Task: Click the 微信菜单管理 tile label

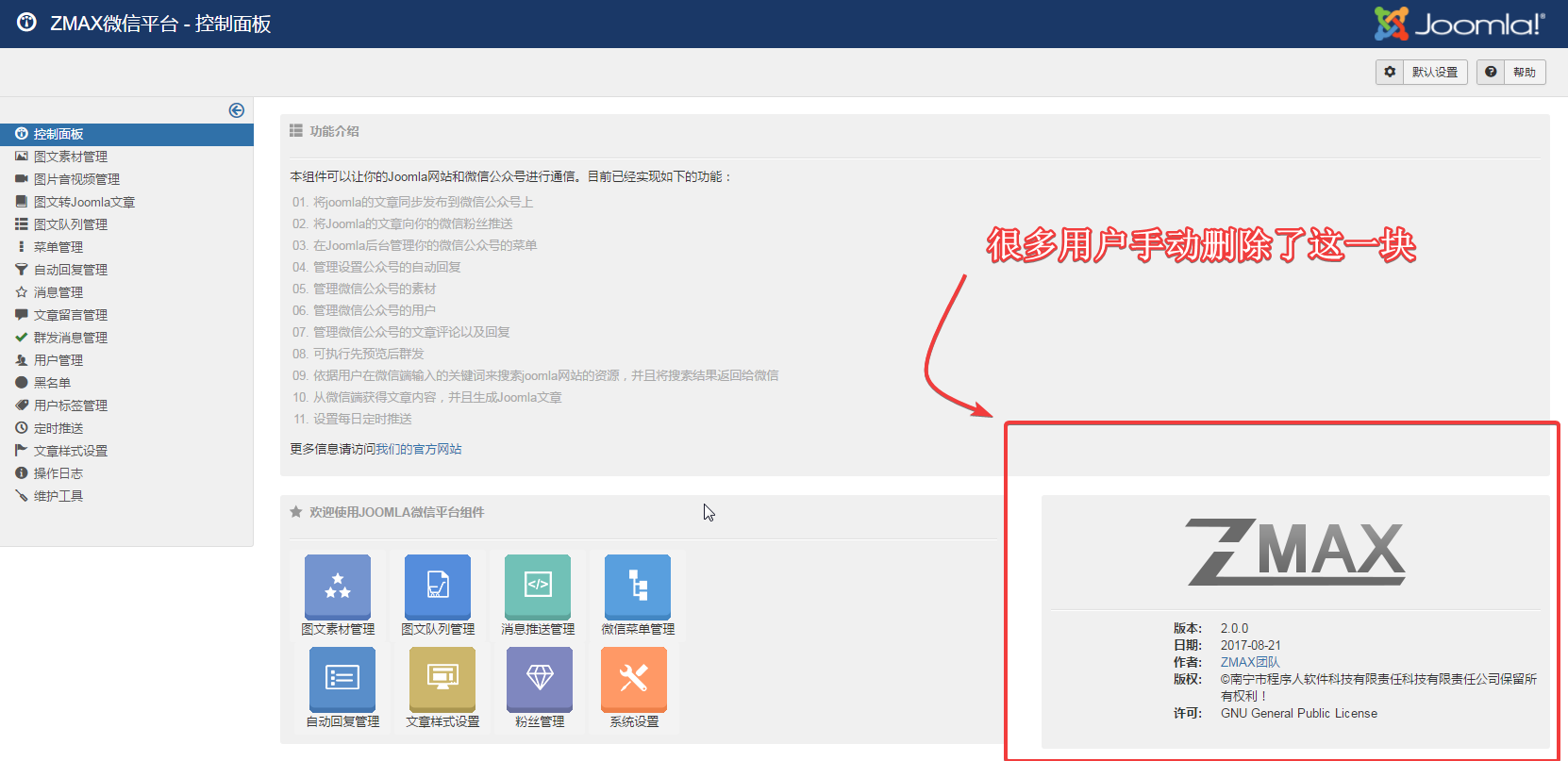Action: point(638,629)
